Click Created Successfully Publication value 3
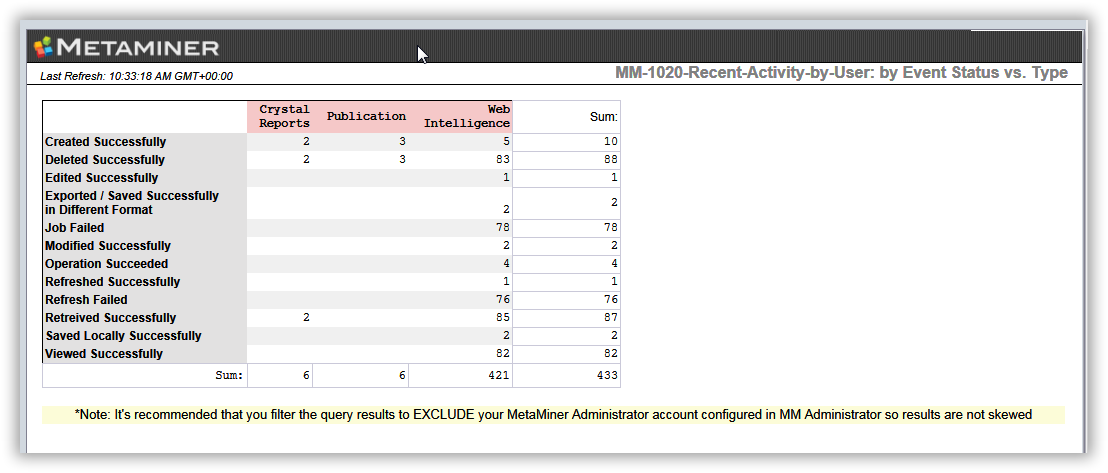Viewport: 1108px width, 473px height. click(402, 141)
